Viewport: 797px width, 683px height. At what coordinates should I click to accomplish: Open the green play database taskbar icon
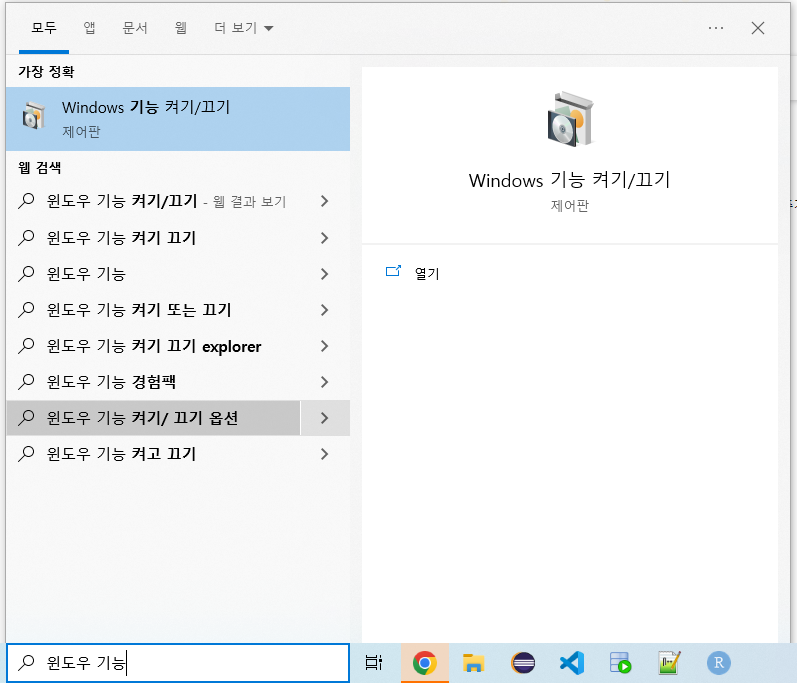point(620,663)
